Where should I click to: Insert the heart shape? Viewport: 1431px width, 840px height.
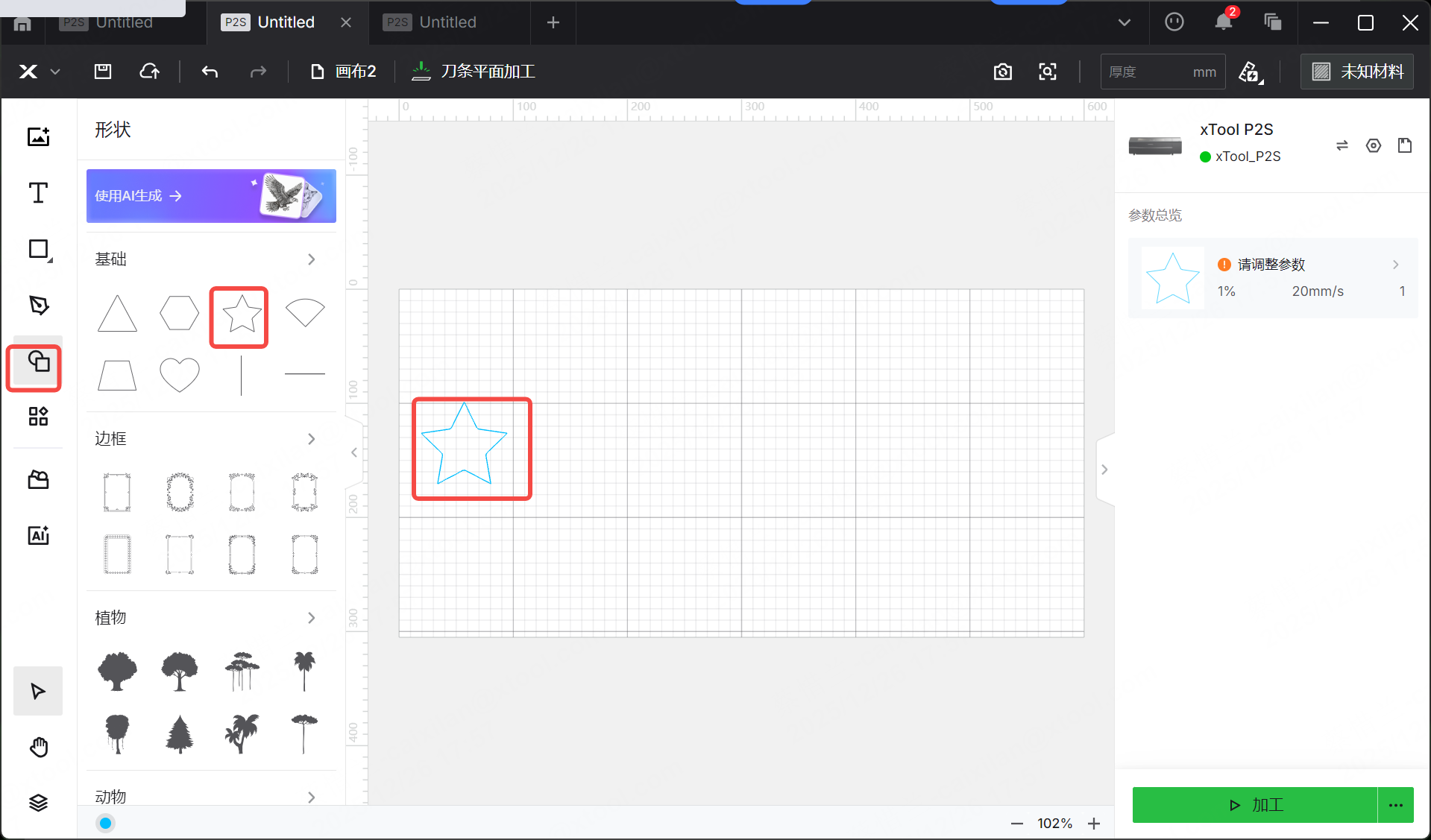click(x=179, y=374)
